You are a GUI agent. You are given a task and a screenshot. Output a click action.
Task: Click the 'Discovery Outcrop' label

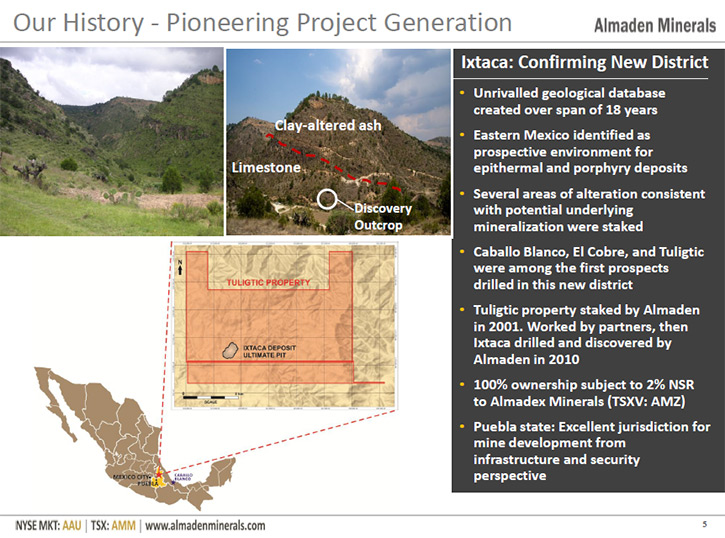click(x=383, y=217)
